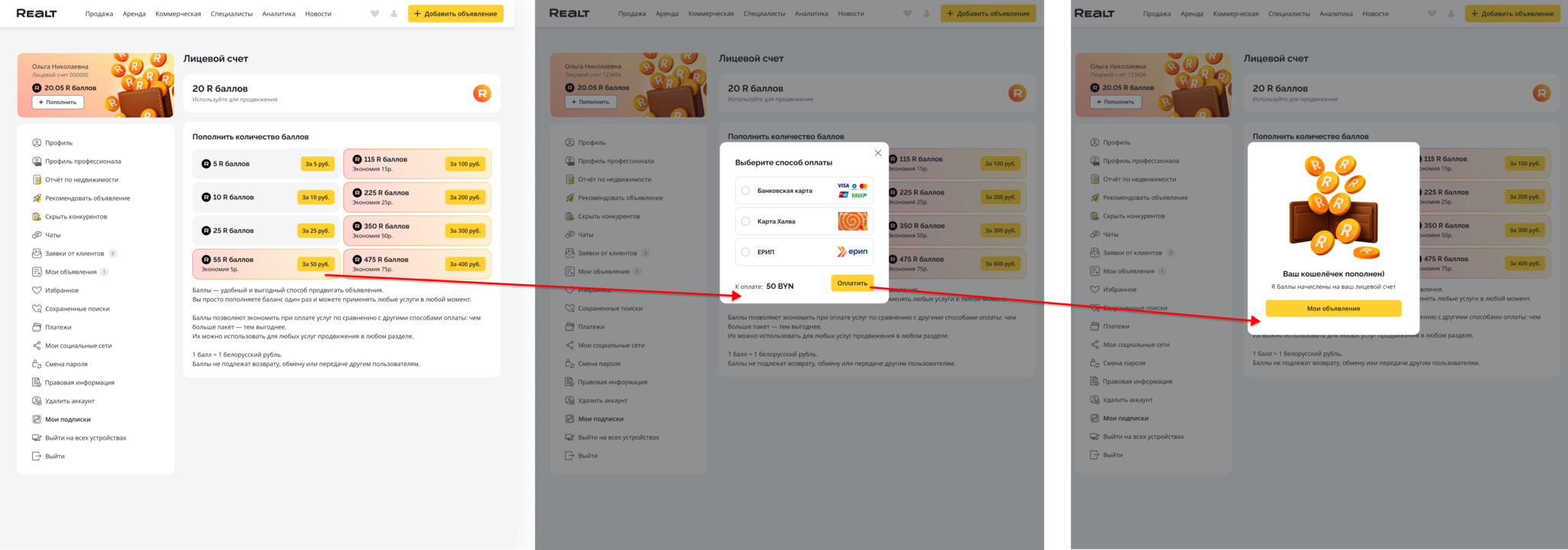Click the Пополнить button on the undimmed wallet card

pyautogui.click(x=58, y=102)
